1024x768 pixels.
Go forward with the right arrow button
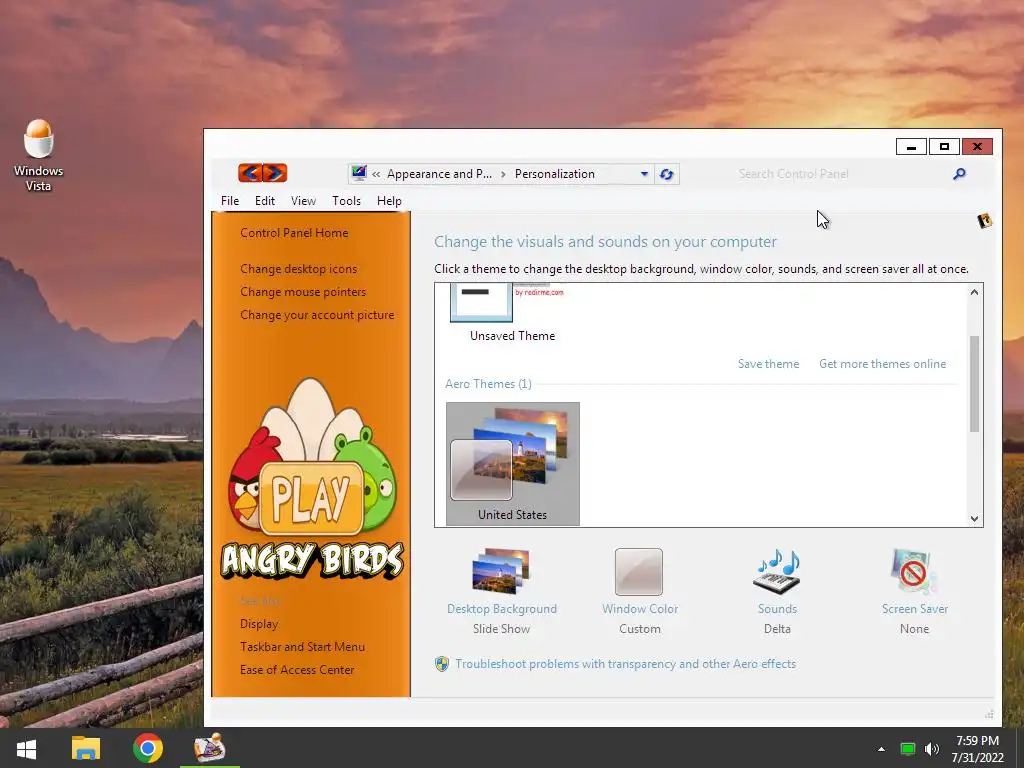(275, 173)
